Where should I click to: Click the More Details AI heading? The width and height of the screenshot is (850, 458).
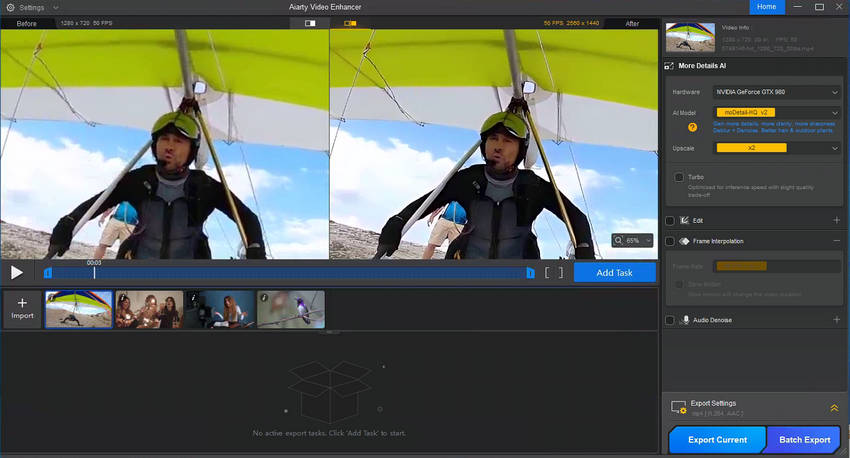(702, 66)
